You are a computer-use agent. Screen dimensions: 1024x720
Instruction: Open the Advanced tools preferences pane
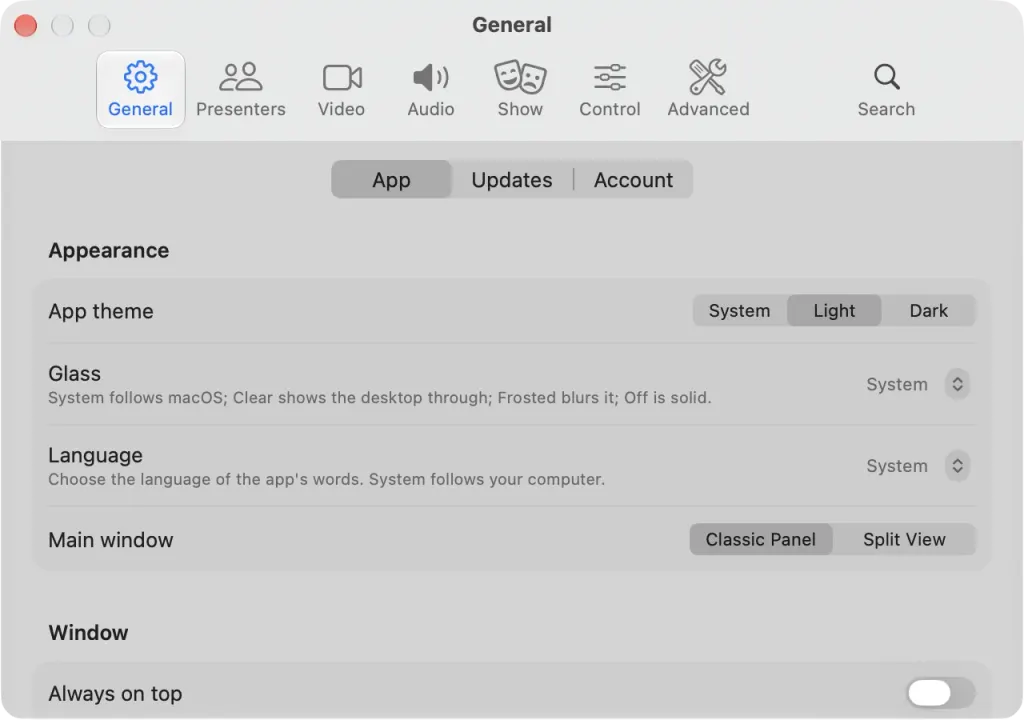click(709, 90)
